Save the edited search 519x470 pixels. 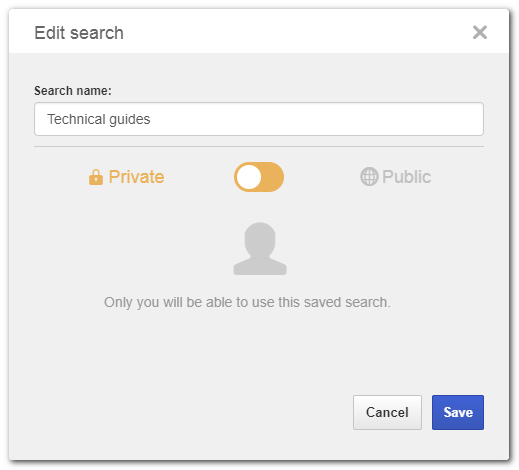click(x=458, y=412)
